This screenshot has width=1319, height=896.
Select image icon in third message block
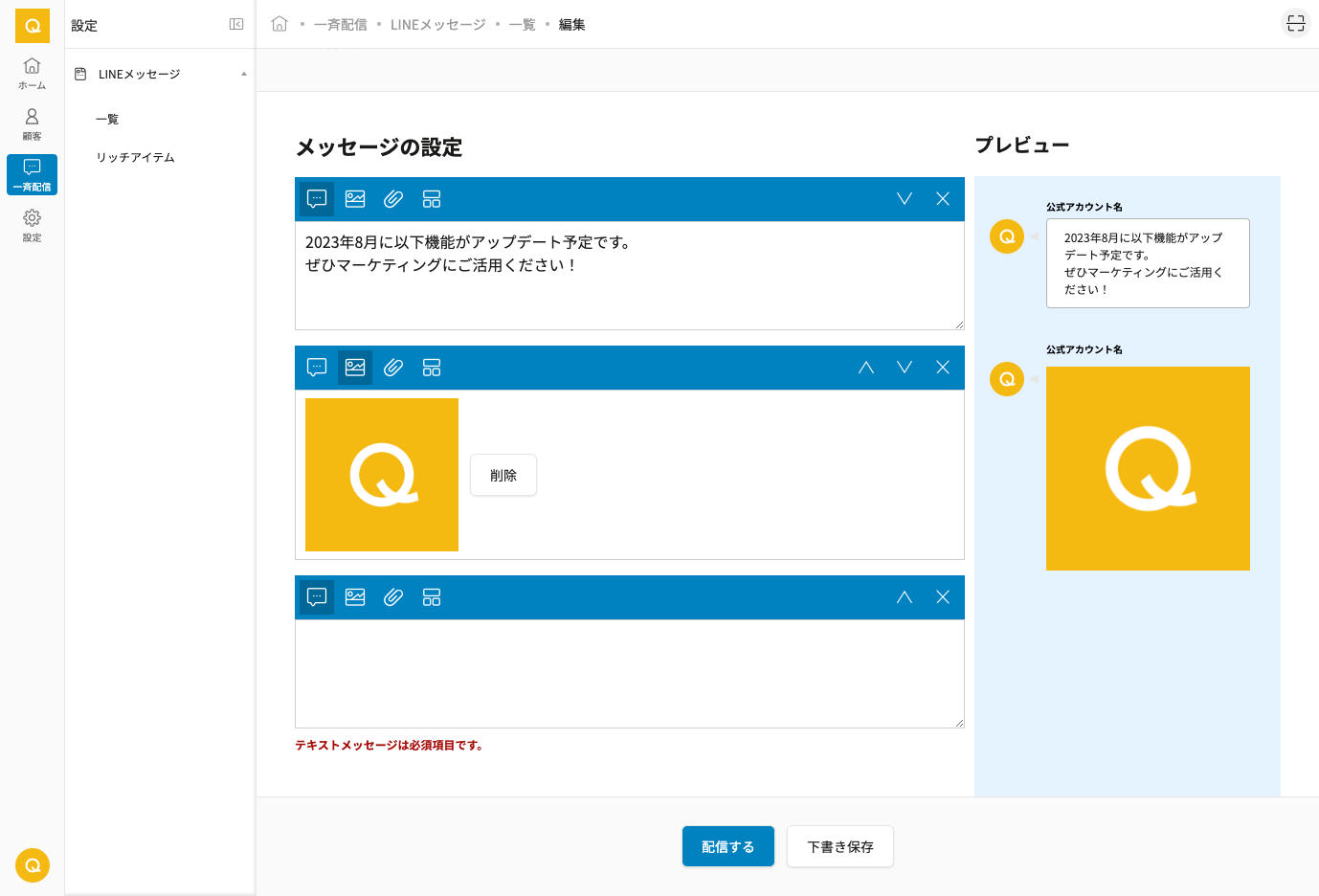coord(355,597)
